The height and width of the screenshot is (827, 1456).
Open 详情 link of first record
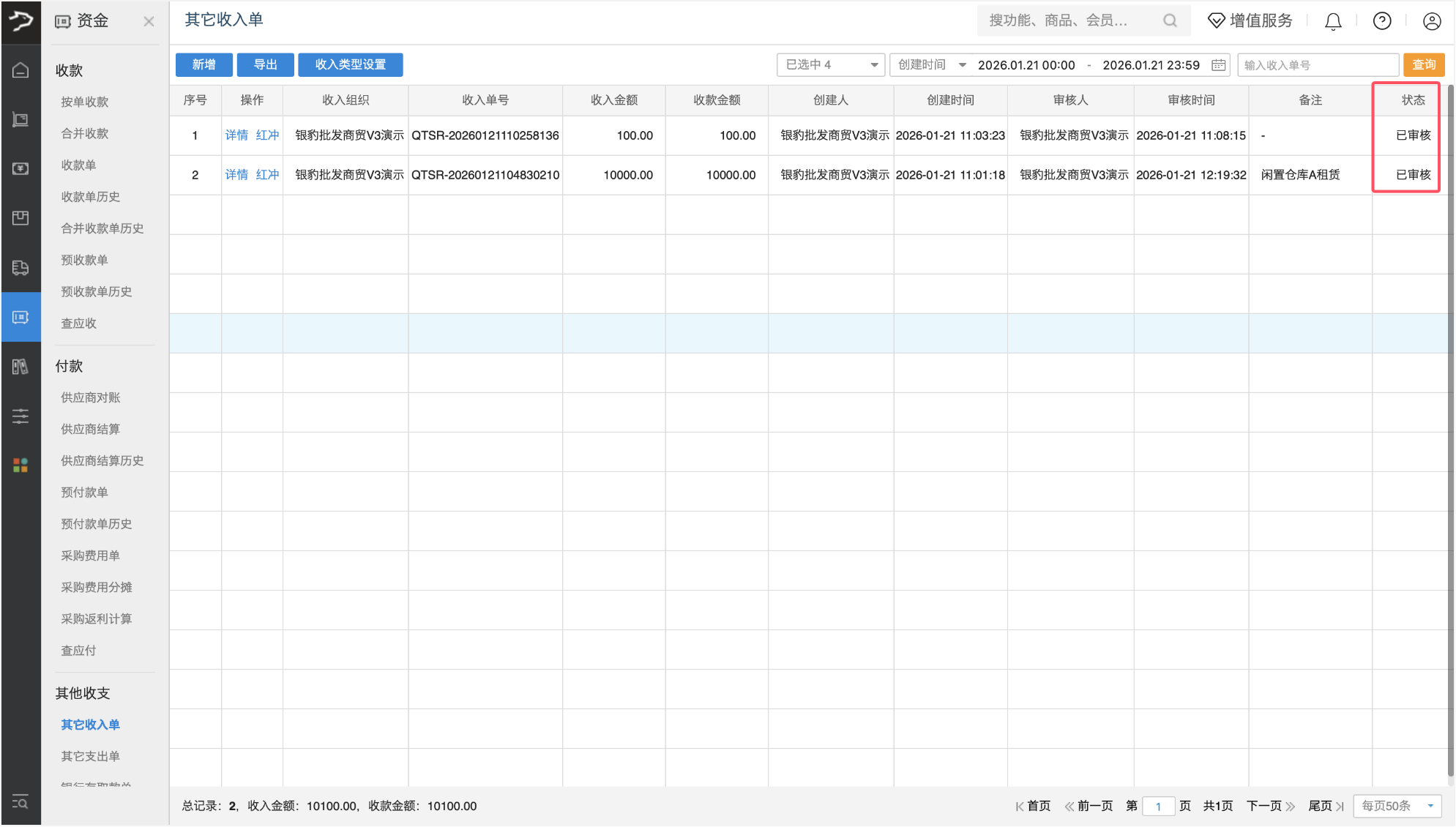pyautogui.click(x=236, y=135)
